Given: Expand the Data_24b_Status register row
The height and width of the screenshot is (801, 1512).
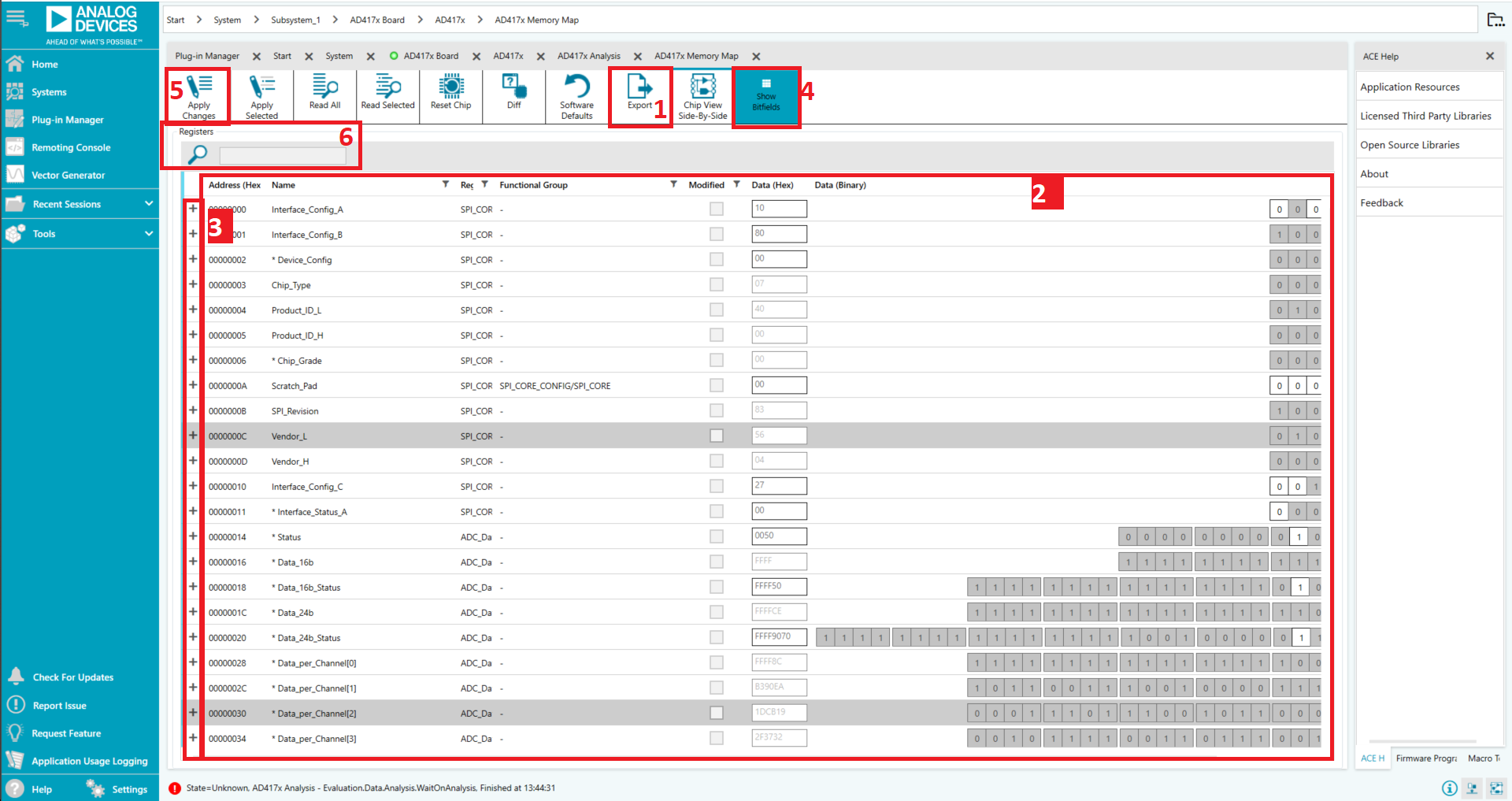Looking at the screenshot, I should pos(193,637).
